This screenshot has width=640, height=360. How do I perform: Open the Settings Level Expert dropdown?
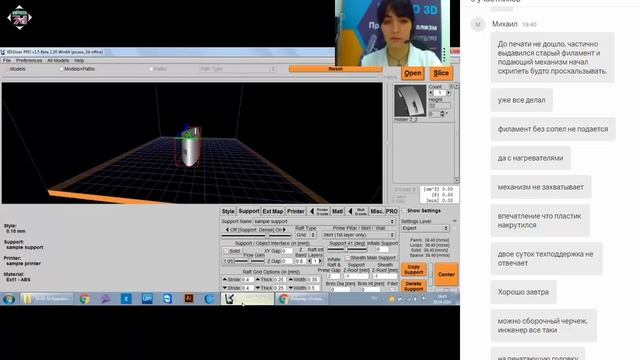click(425, 228)
